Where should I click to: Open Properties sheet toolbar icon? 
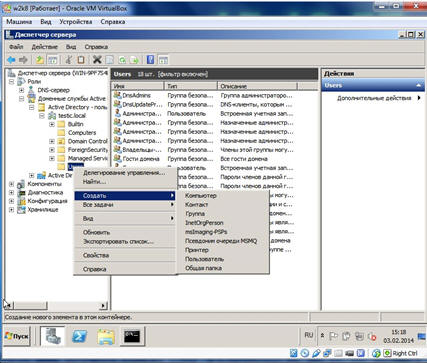click(x=109, y=60)
